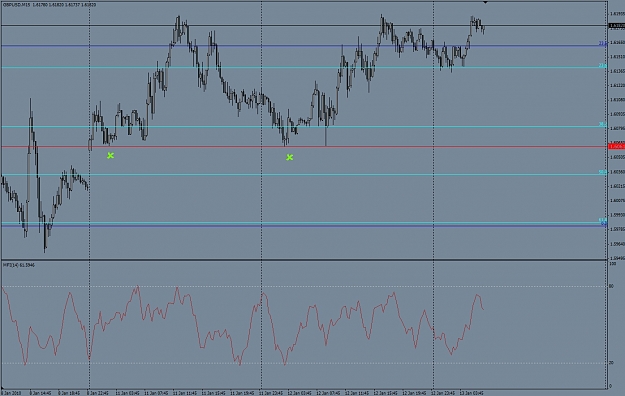Click the 80 level label of MFI indicator
The height and width of the screenshot is (396, 625).
(611, 286)
